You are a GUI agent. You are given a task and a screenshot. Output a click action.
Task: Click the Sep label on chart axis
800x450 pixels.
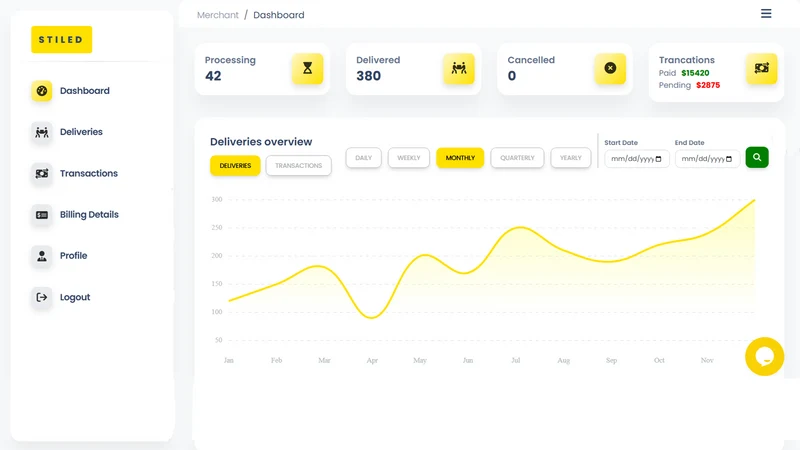[x=612, y=360]
